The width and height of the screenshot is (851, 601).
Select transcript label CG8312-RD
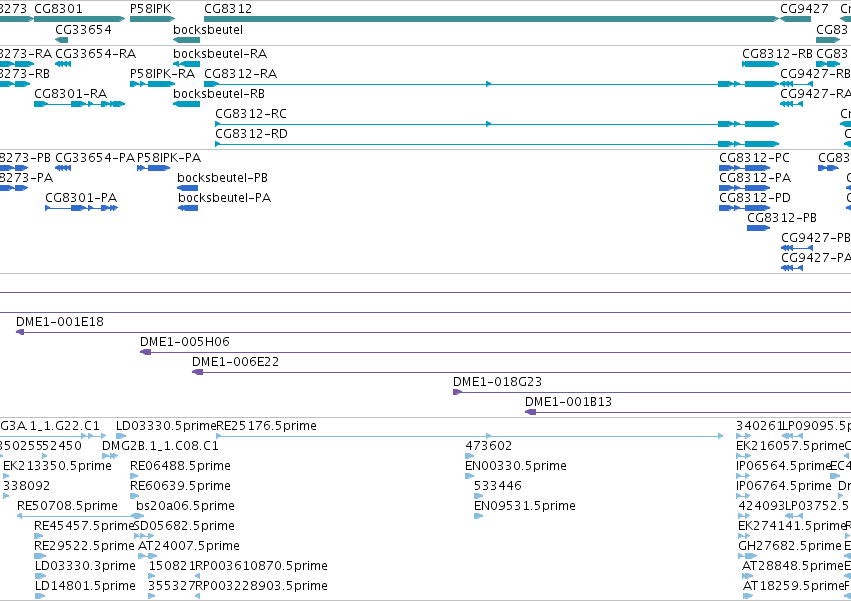pyautogui.click(x=251, y=134)
